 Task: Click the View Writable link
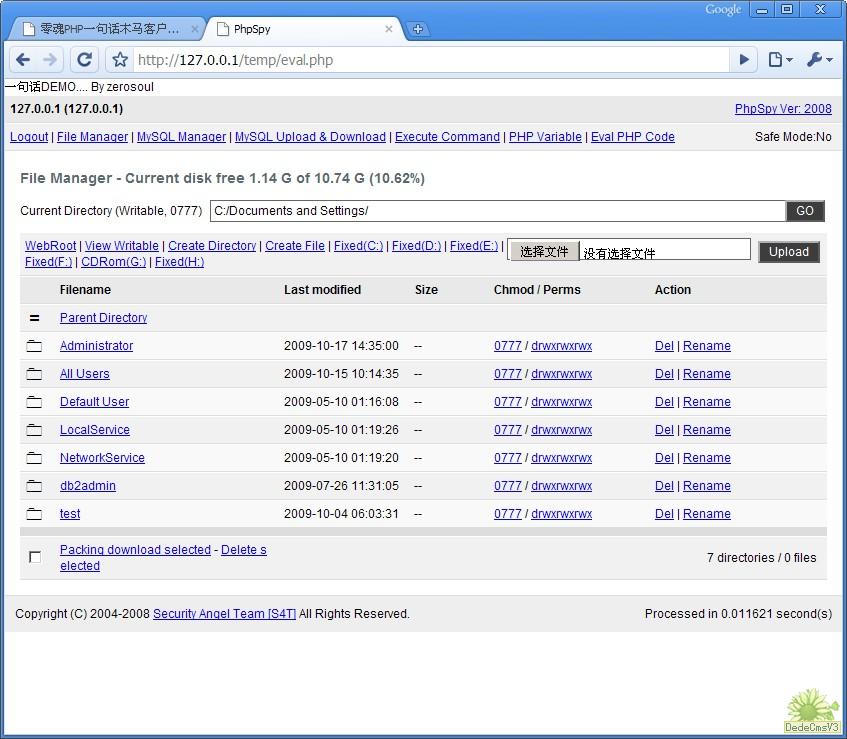click(122, 246)
